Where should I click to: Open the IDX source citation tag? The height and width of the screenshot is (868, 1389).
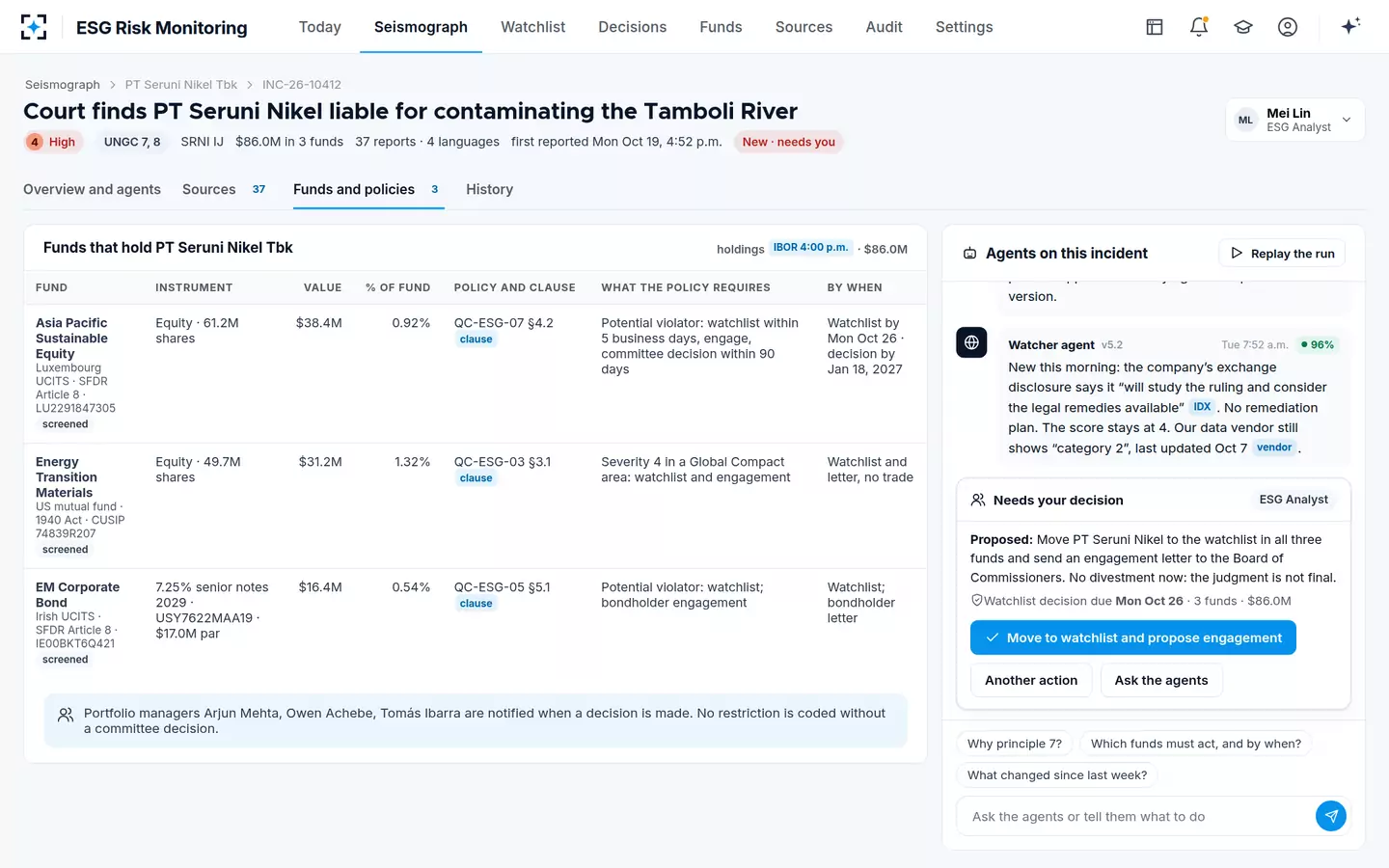[1202, 407]
